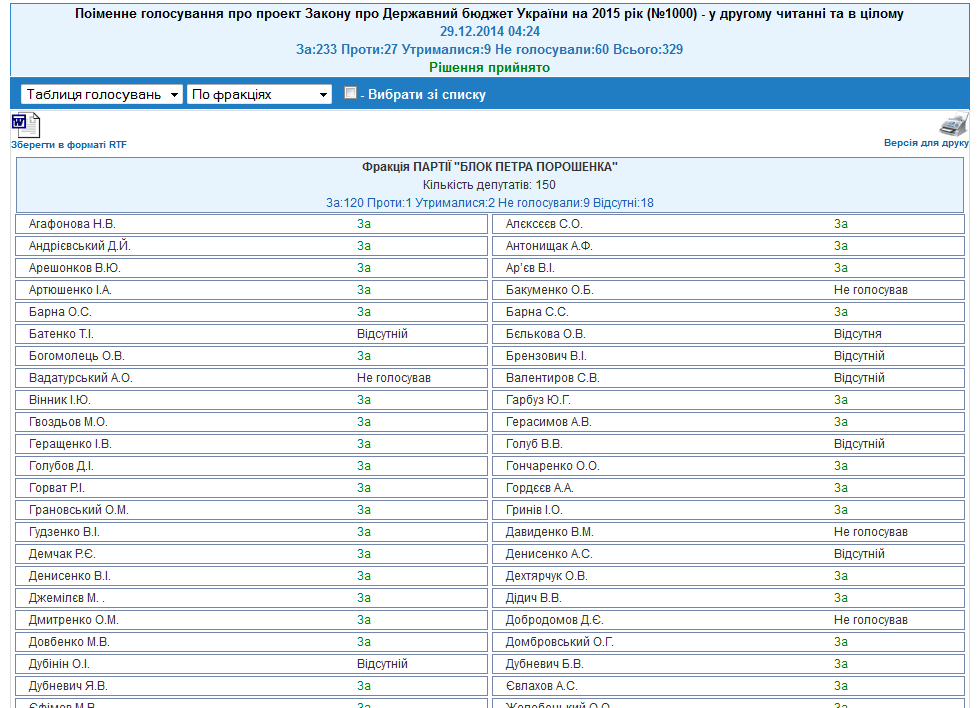Select deputy Домбровський О.Г. entry
This screenshot has width=978, height=708.
pyautogui.click(x=559, y=642)
